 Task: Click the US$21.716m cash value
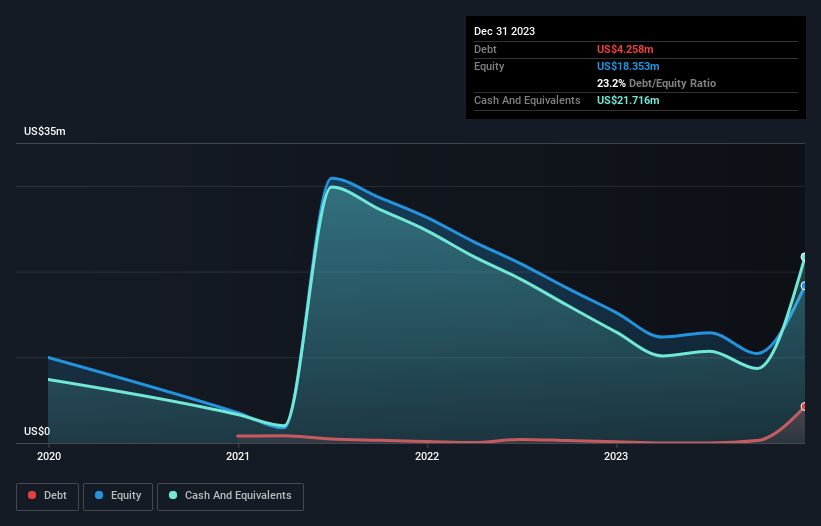pos(628,100)
